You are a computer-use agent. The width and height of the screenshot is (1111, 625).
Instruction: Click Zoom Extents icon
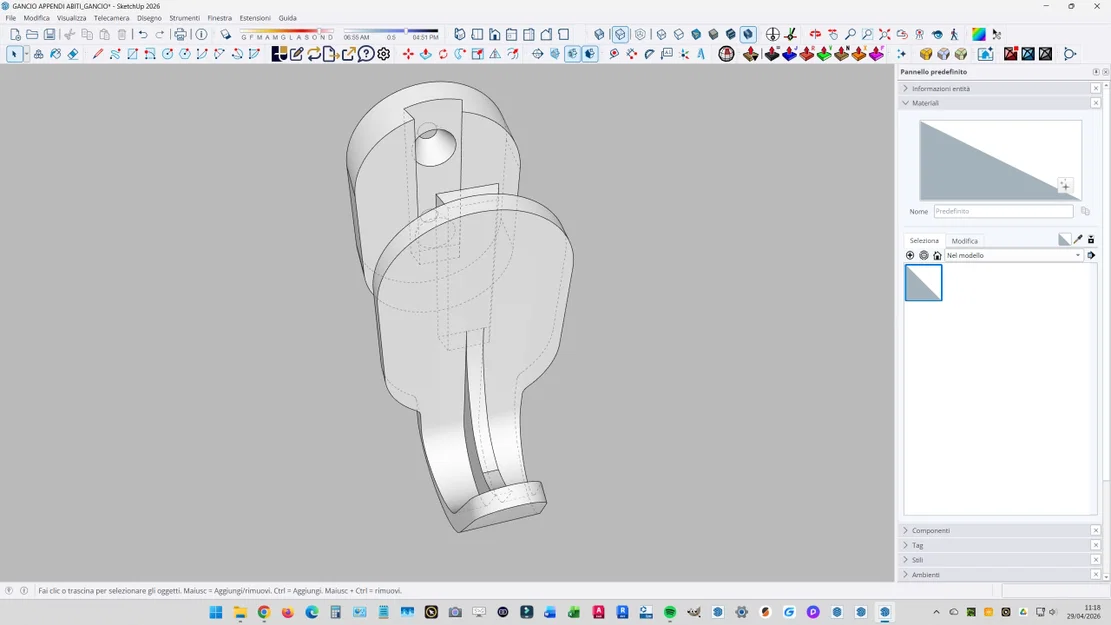[885, 34]
